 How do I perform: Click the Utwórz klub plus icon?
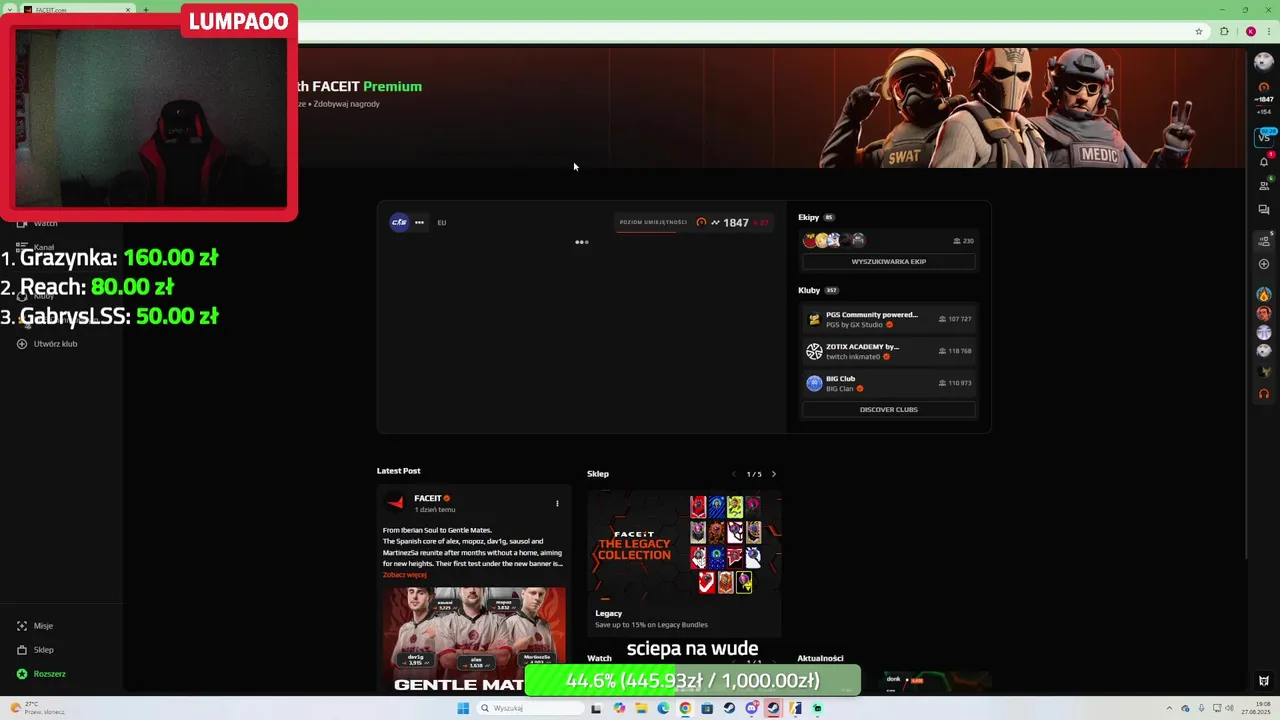pos(22,344)
